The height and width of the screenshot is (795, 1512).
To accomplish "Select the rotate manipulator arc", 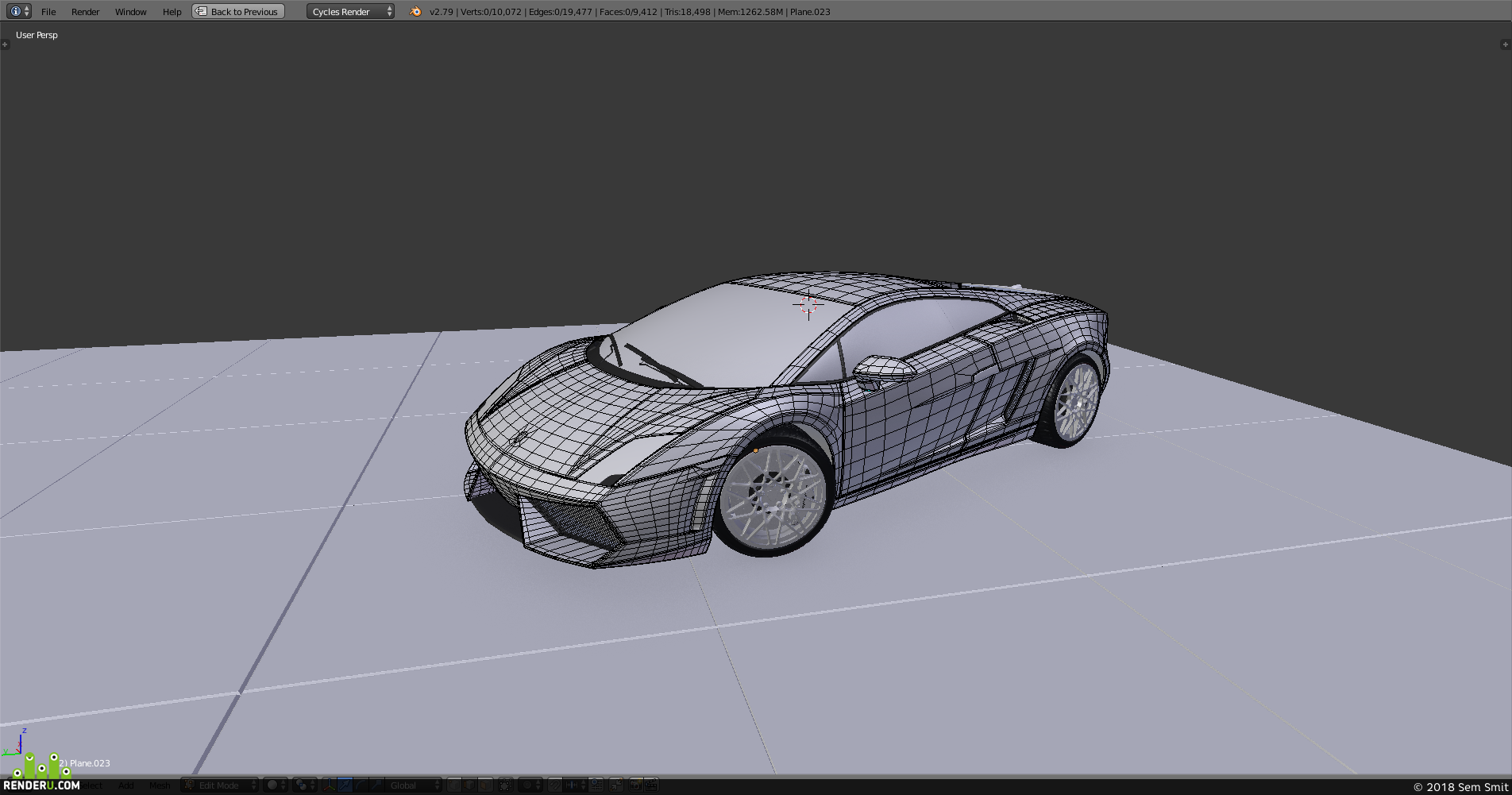I will click(361, 785).
